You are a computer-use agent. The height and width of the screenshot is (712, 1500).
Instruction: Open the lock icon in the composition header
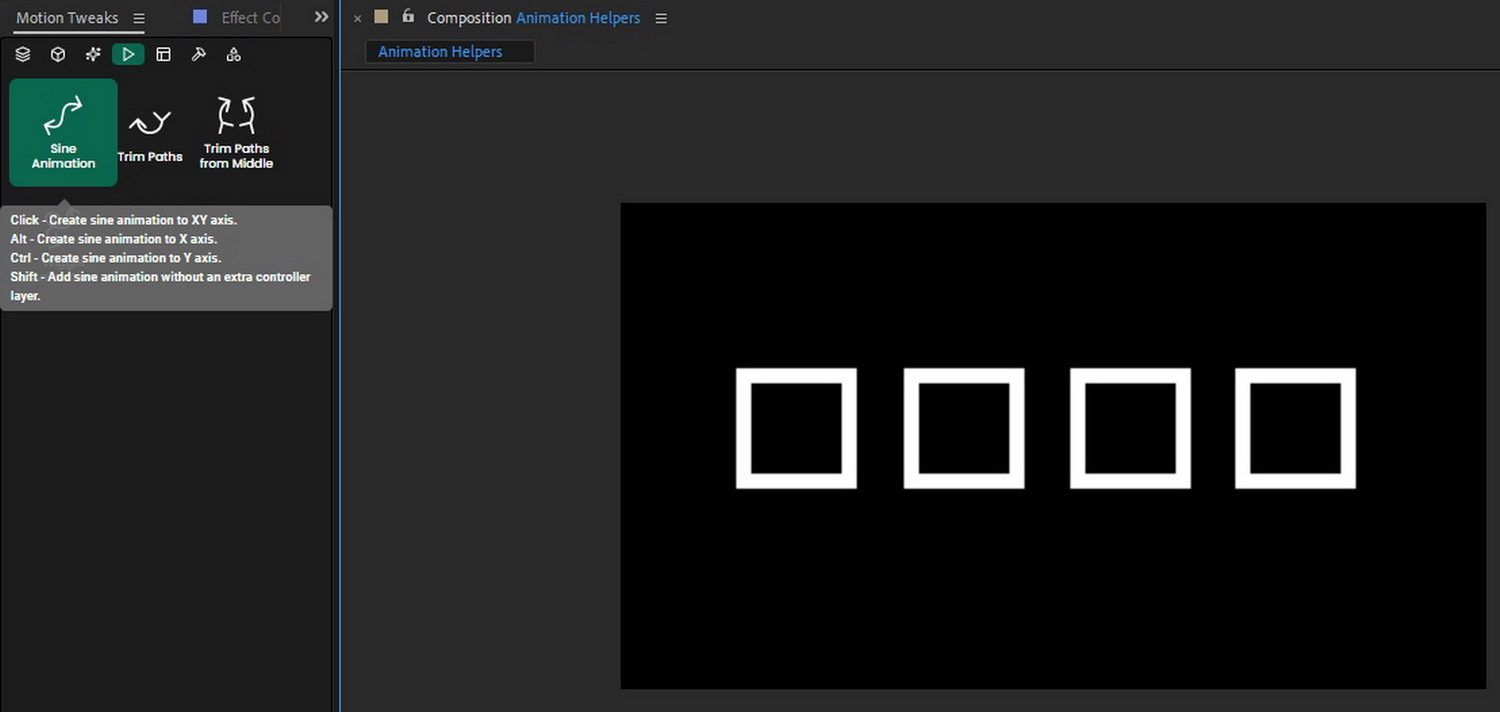(407, 17)
